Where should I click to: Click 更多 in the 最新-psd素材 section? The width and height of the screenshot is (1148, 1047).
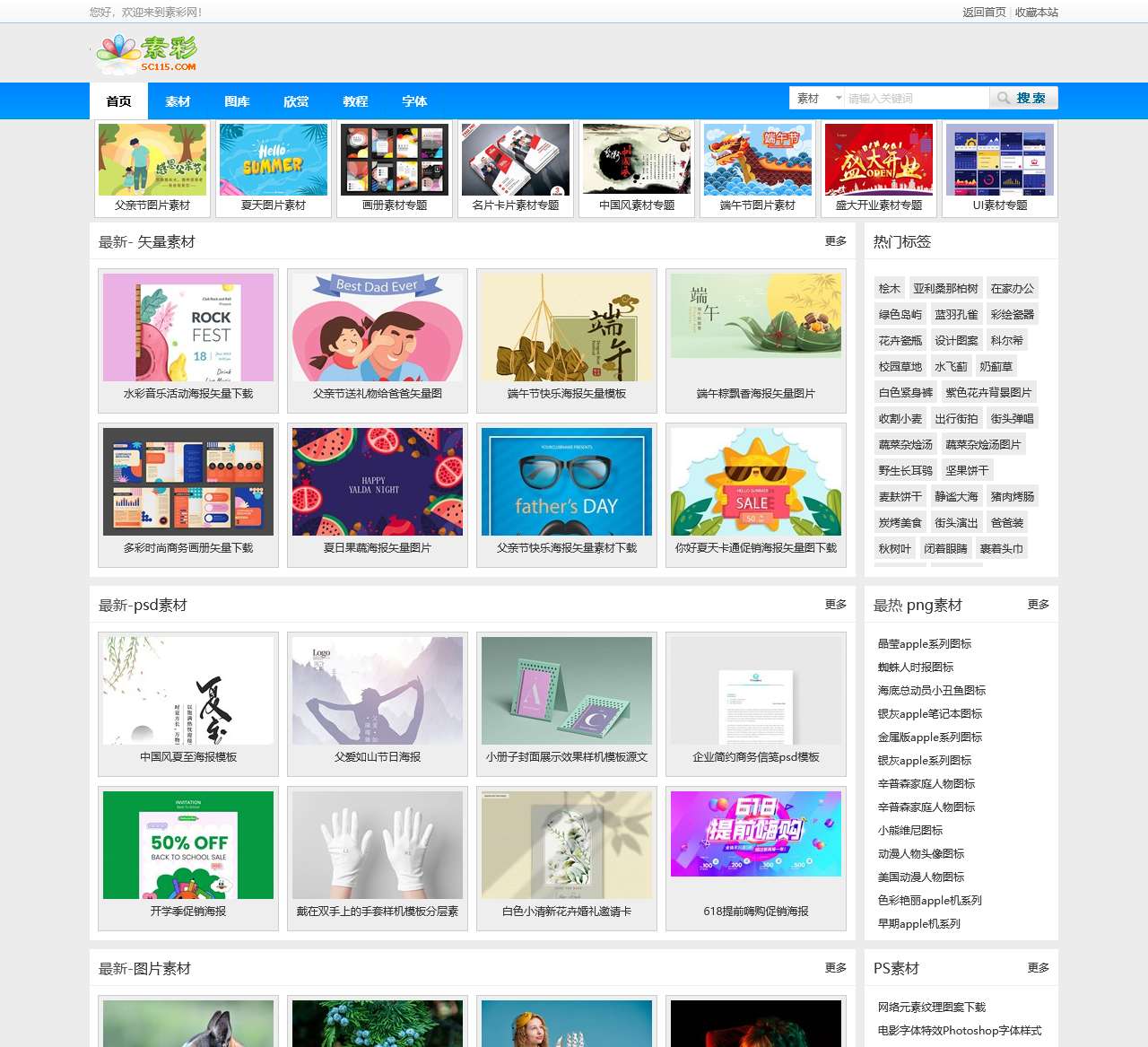[x=836, y=605]
